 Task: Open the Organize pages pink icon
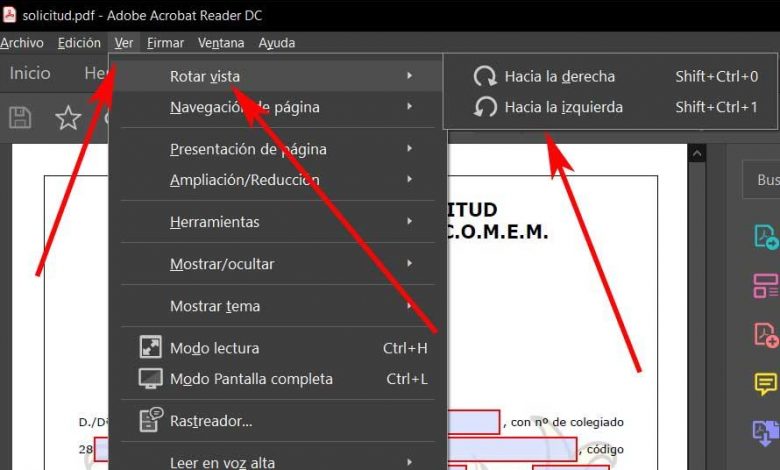pyautogui.click(x=766, y=285)
